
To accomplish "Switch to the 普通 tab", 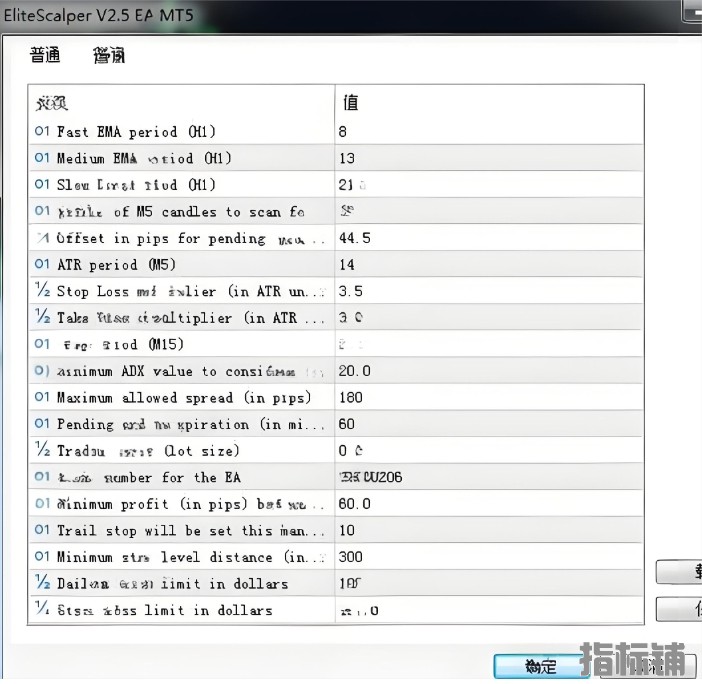I will pos(45,56).
